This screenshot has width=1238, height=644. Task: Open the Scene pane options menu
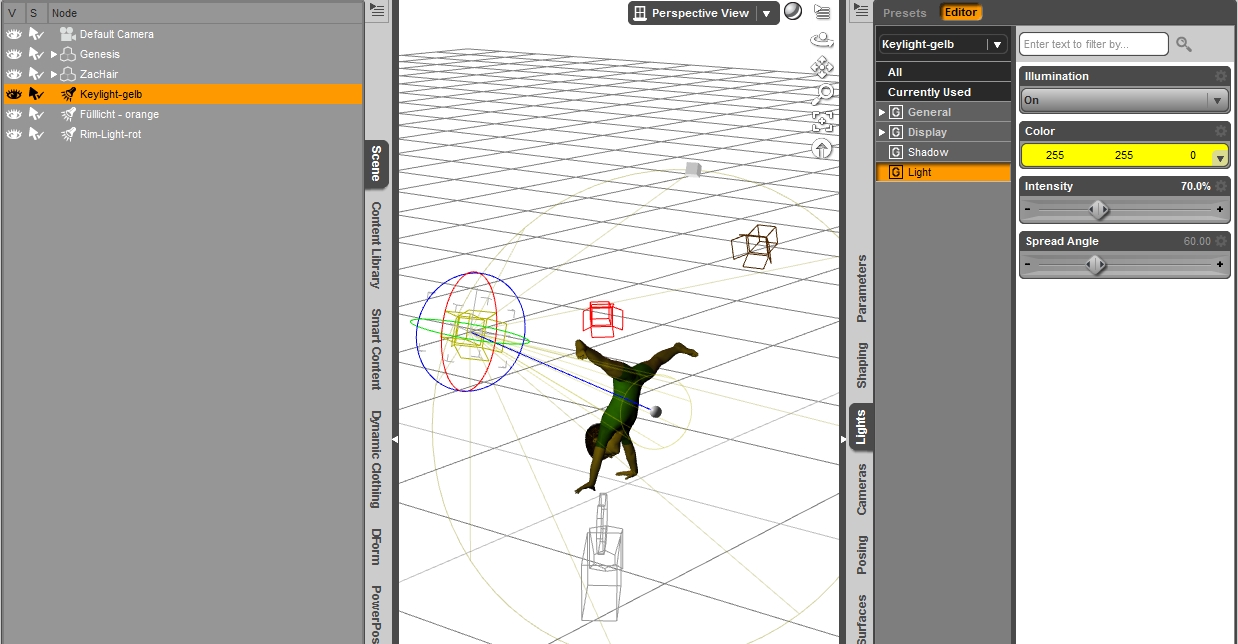point(377,10)
